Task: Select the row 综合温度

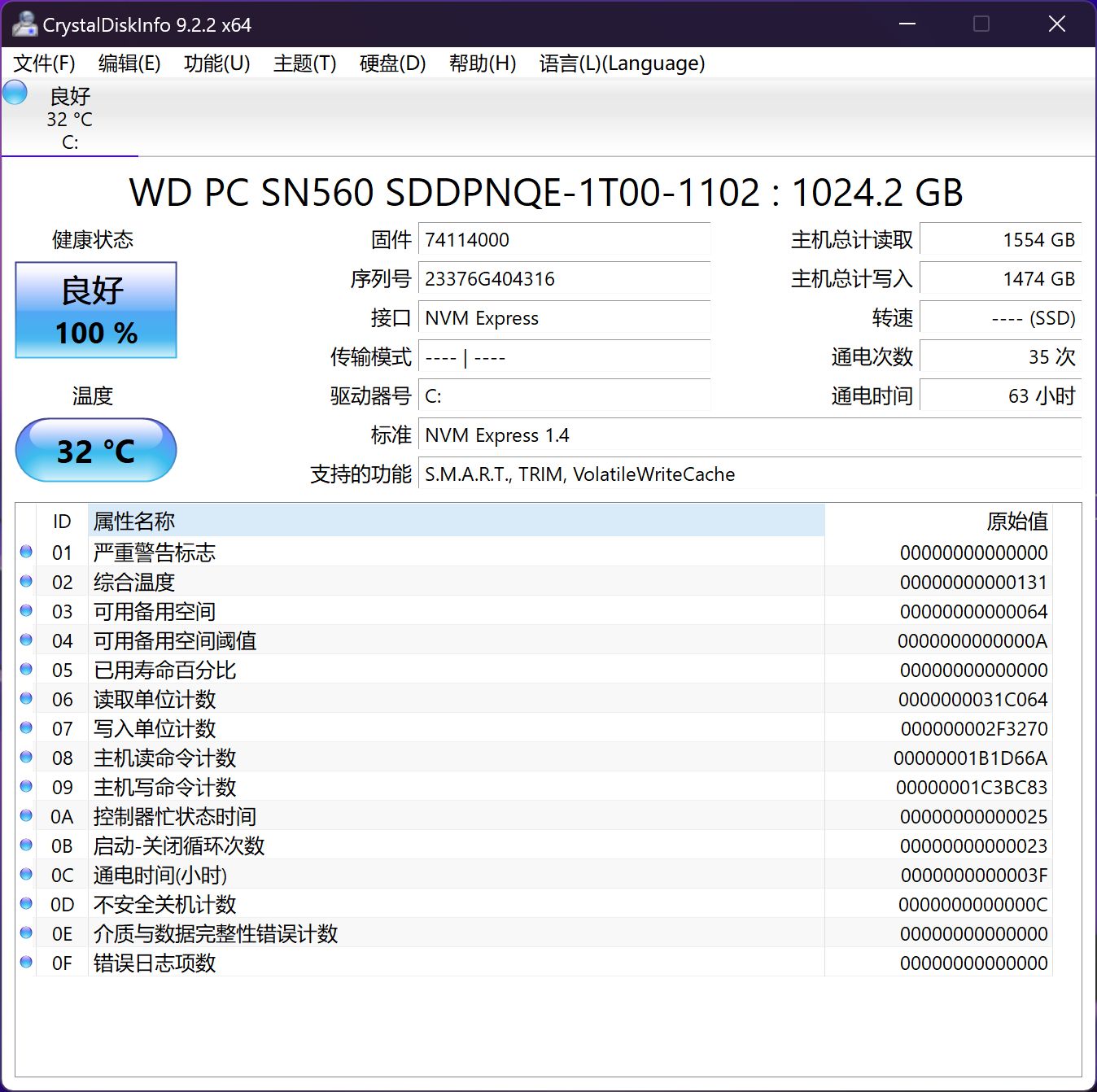Action: pos(534,581)
